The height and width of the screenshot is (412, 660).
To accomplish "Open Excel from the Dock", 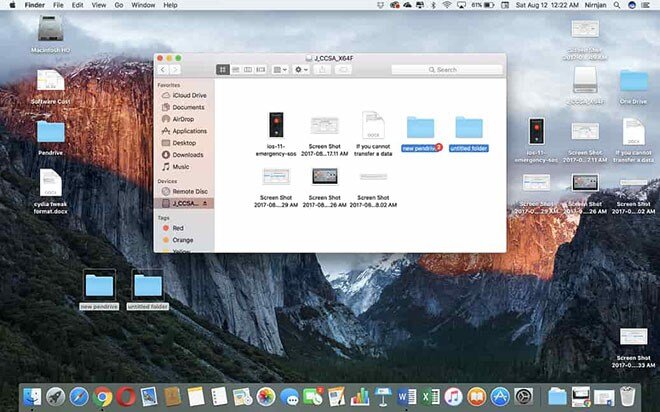I will [430, 396].
